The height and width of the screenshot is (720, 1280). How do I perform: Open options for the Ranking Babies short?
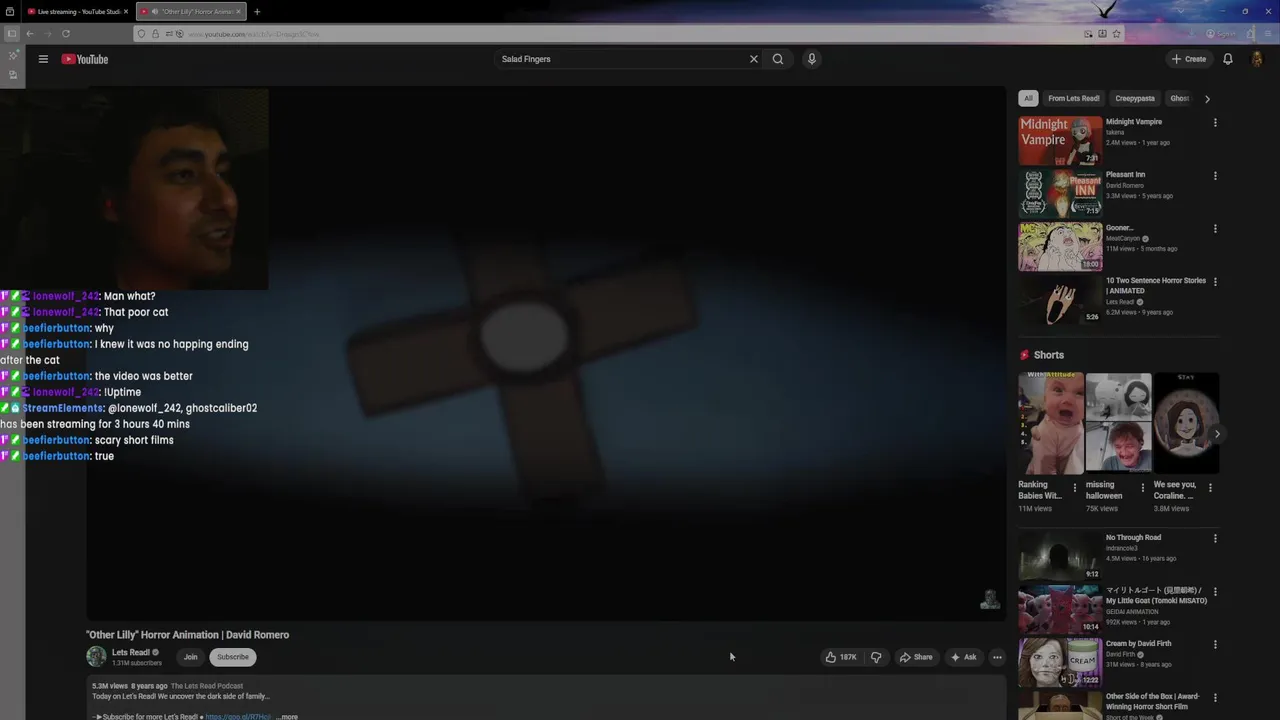pos(1075,488)
